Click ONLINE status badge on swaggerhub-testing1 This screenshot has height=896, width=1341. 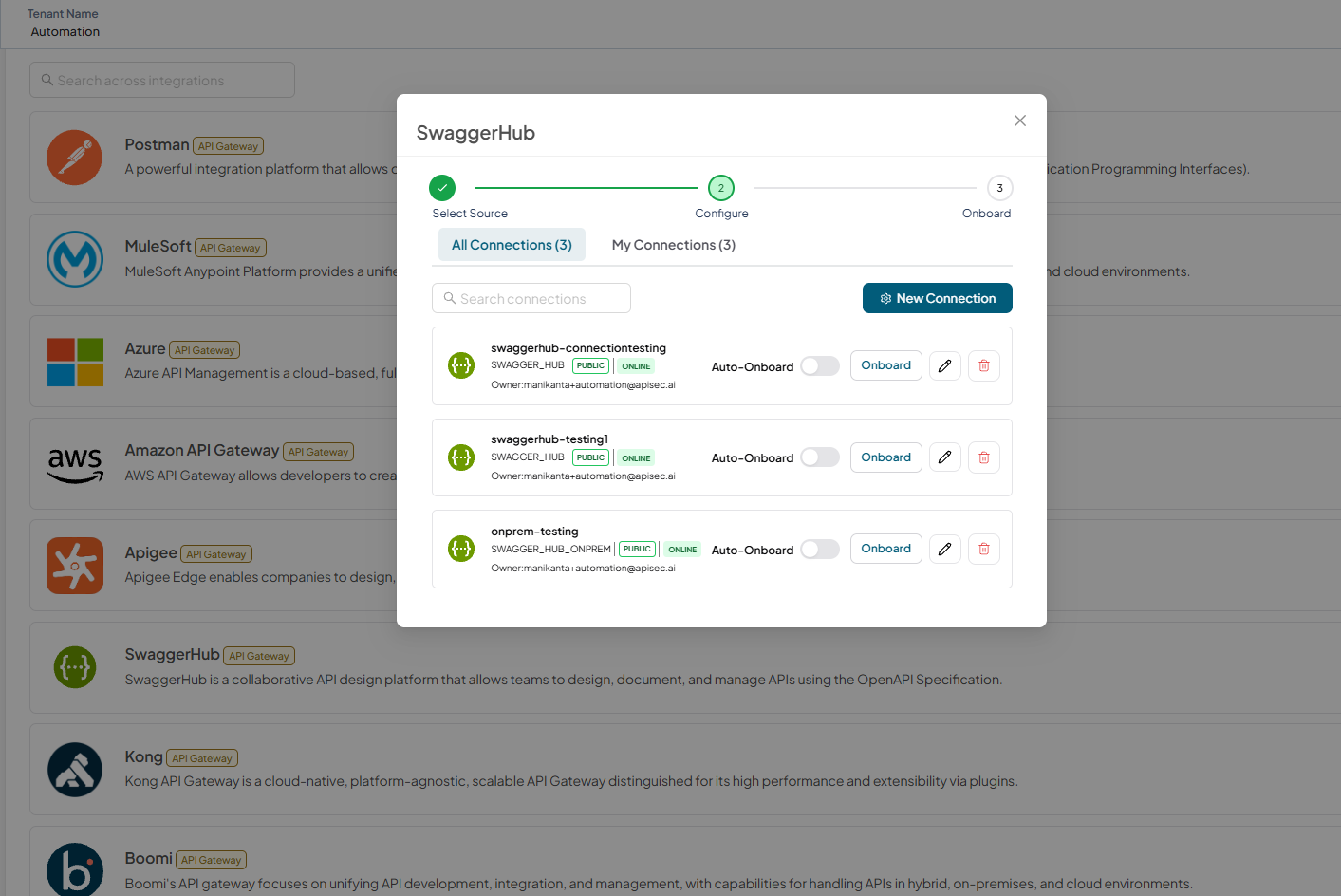(637, 458)
